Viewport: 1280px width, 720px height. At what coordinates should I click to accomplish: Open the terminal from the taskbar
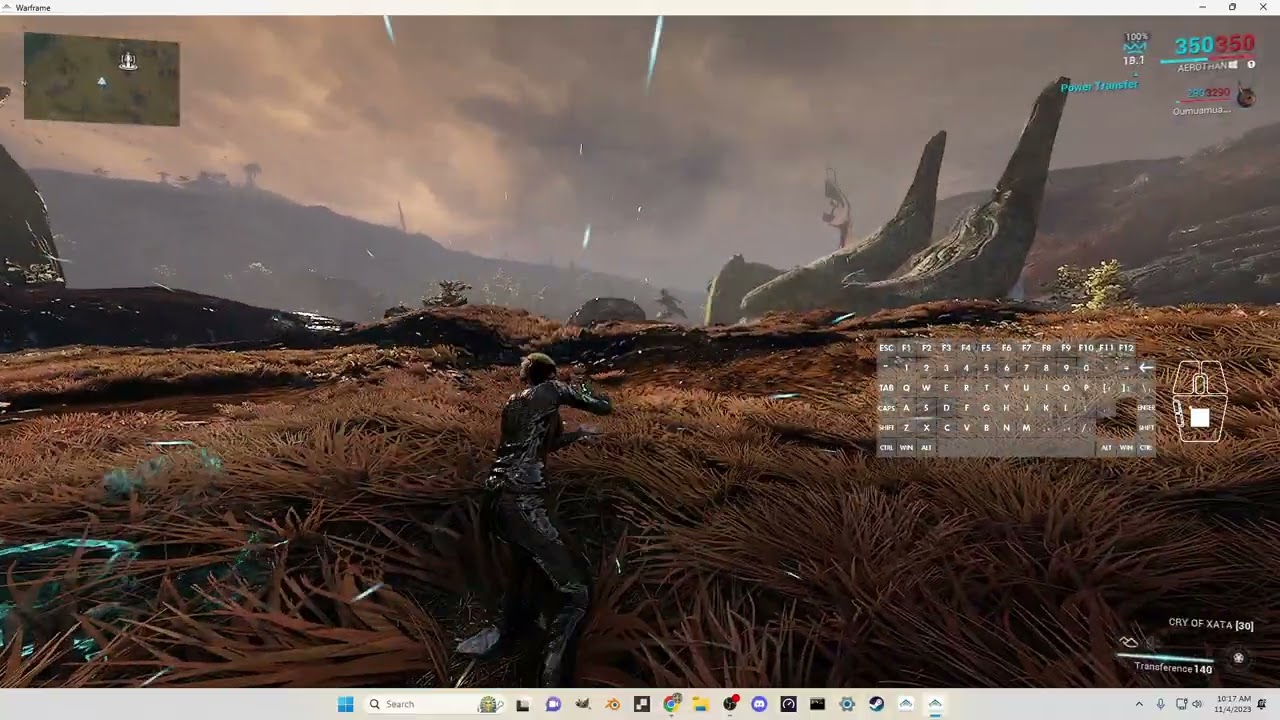click(x=817, y=704)
